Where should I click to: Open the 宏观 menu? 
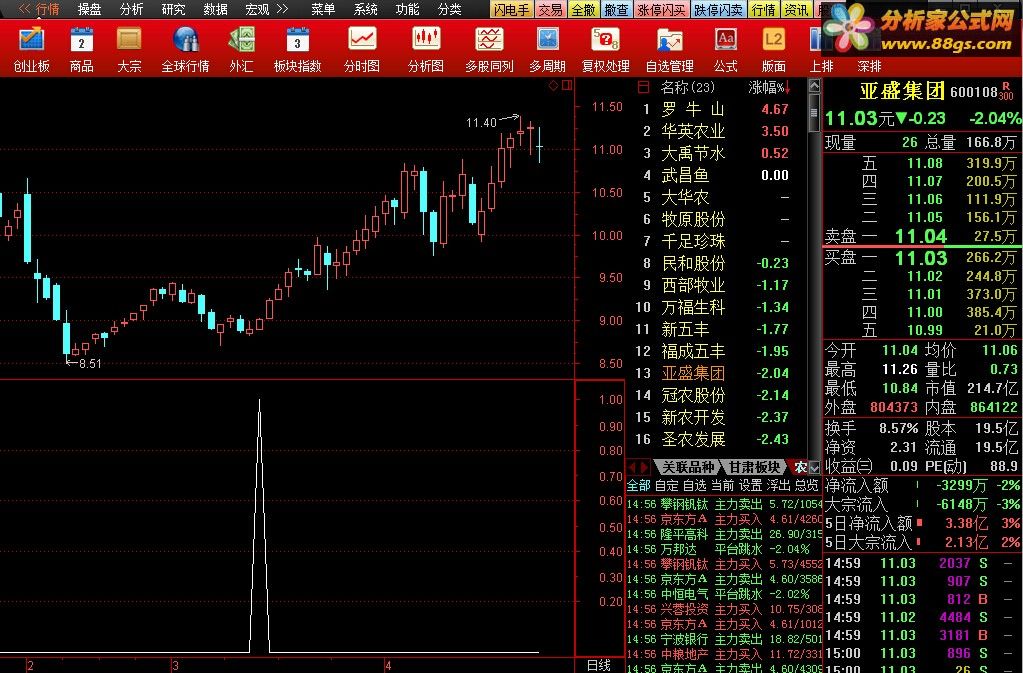(x=257, y=9)
